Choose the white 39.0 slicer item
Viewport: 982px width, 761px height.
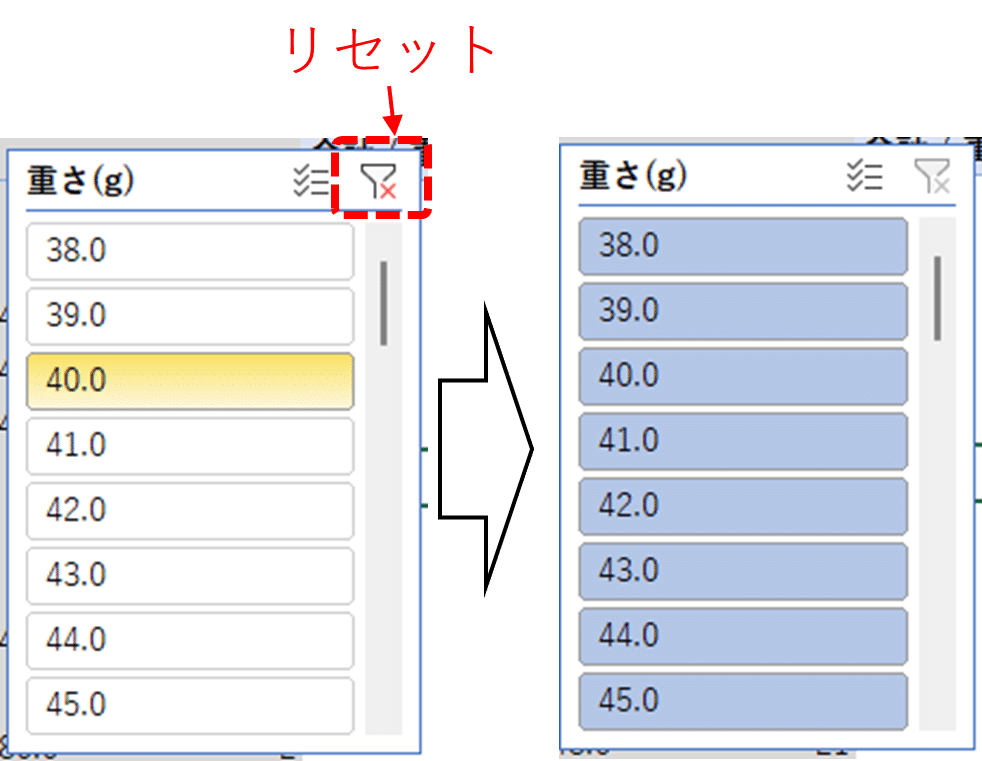190,316
